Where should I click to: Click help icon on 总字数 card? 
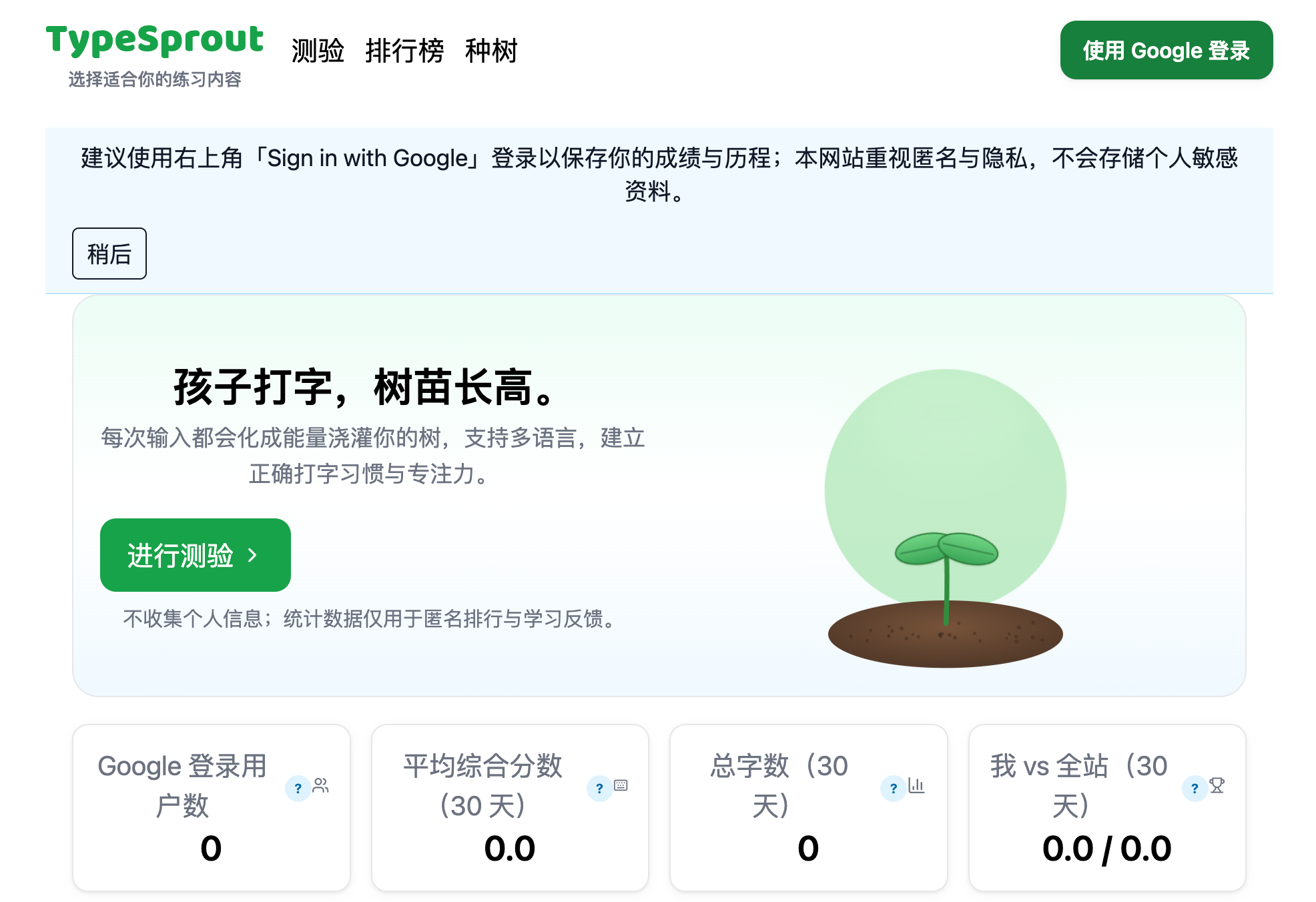pyautogui.click(x=893, y=788)
